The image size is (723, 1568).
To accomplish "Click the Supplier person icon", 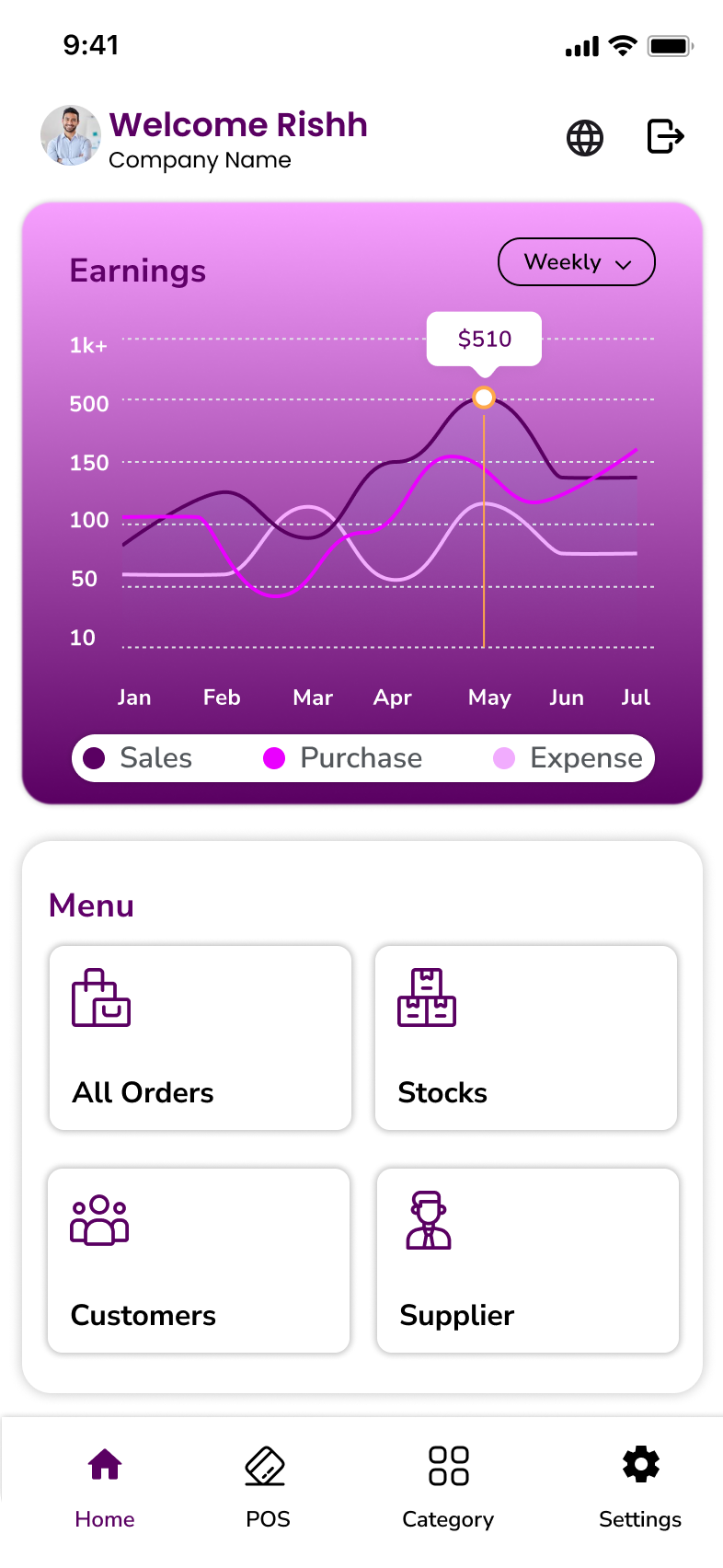I will pos(429,1220).
